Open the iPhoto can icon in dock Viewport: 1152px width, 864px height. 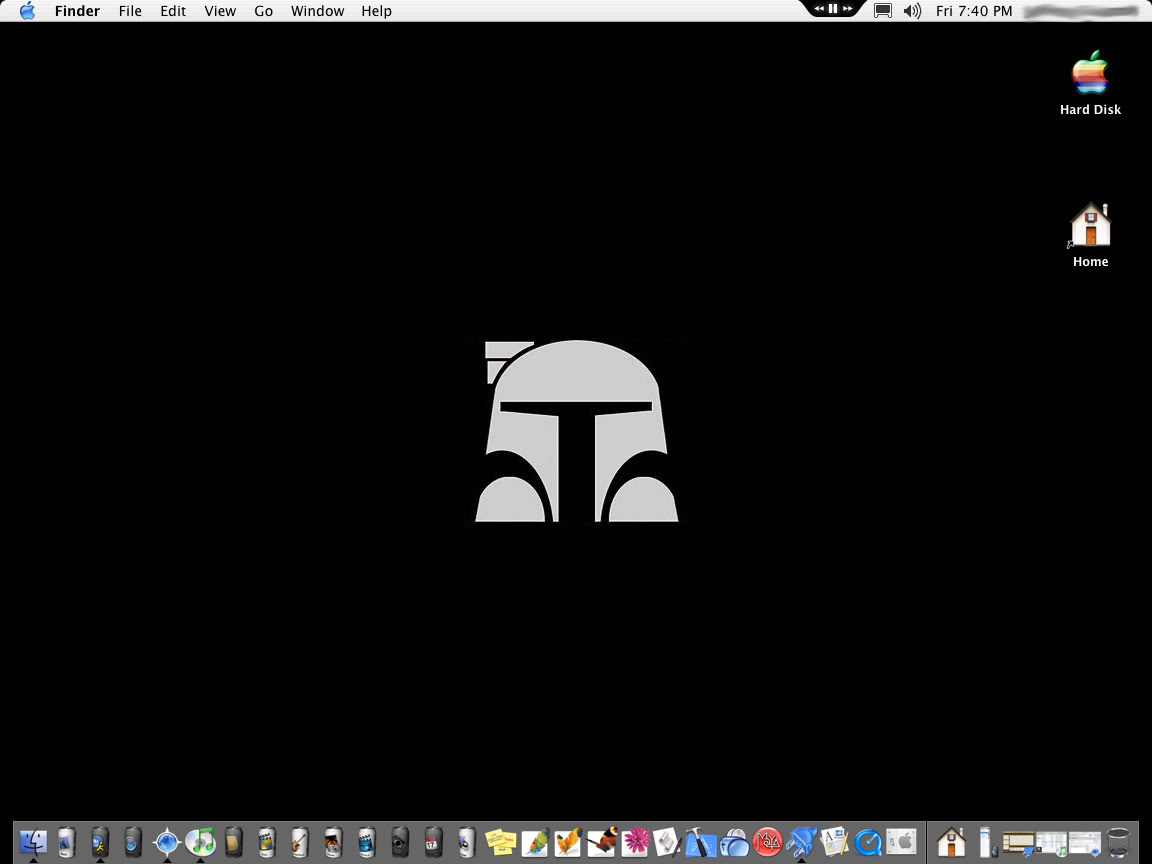[x=334, y=842]
